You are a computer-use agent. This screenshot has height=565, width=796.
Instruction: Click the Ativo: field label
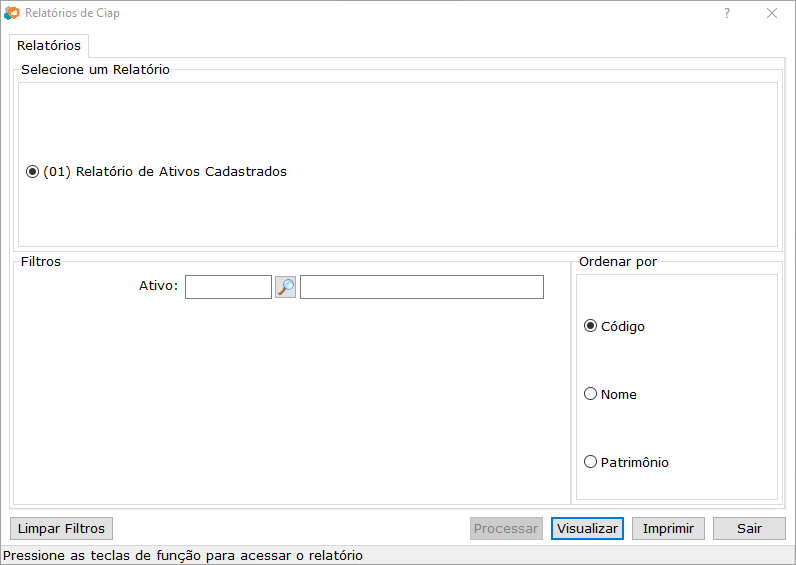158,286
